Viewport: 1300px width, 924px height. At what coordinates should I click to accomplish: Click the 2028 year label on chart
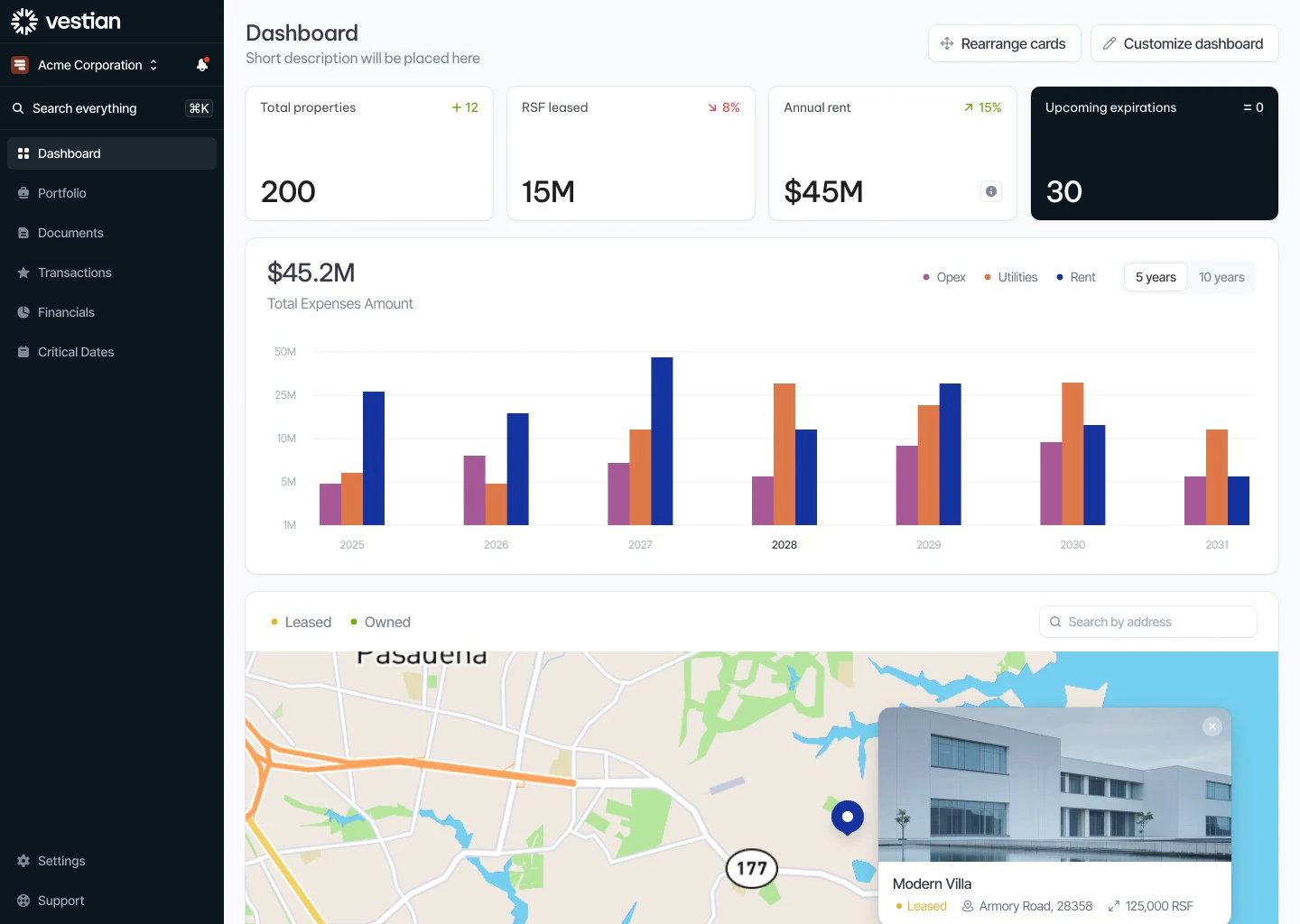coord(785,545)
